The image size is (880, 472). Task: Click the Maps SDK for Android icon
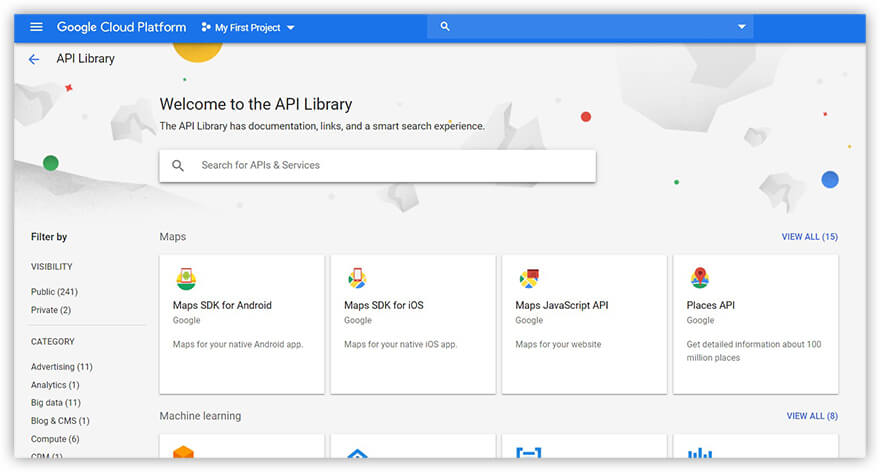point(186,278)
